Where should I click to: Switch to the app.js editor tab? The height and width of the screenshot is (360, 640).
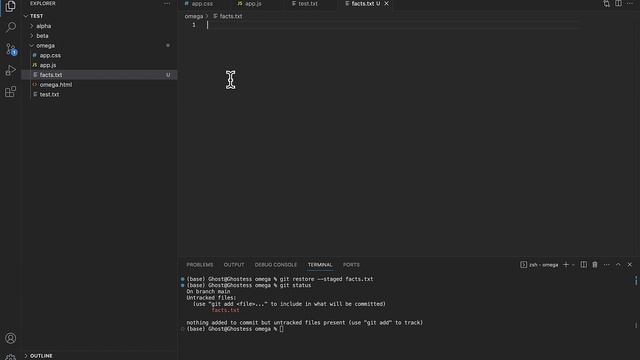coord(250,4)
